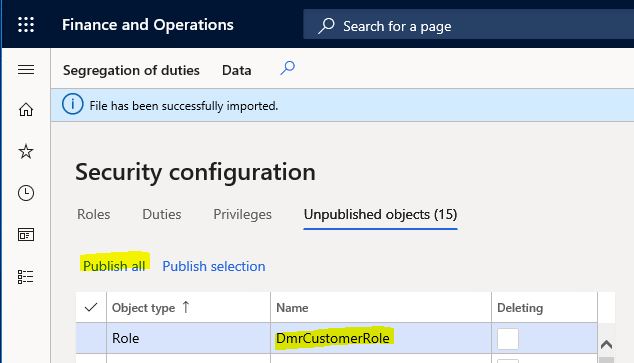Click the grid scroll-up chevron arrow
Viewport: 634px width, 363px height.
point(606,344)
